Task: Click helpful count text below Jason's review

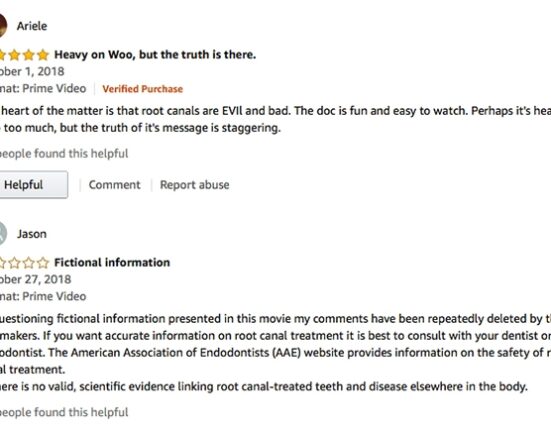Action: point(64,412)
